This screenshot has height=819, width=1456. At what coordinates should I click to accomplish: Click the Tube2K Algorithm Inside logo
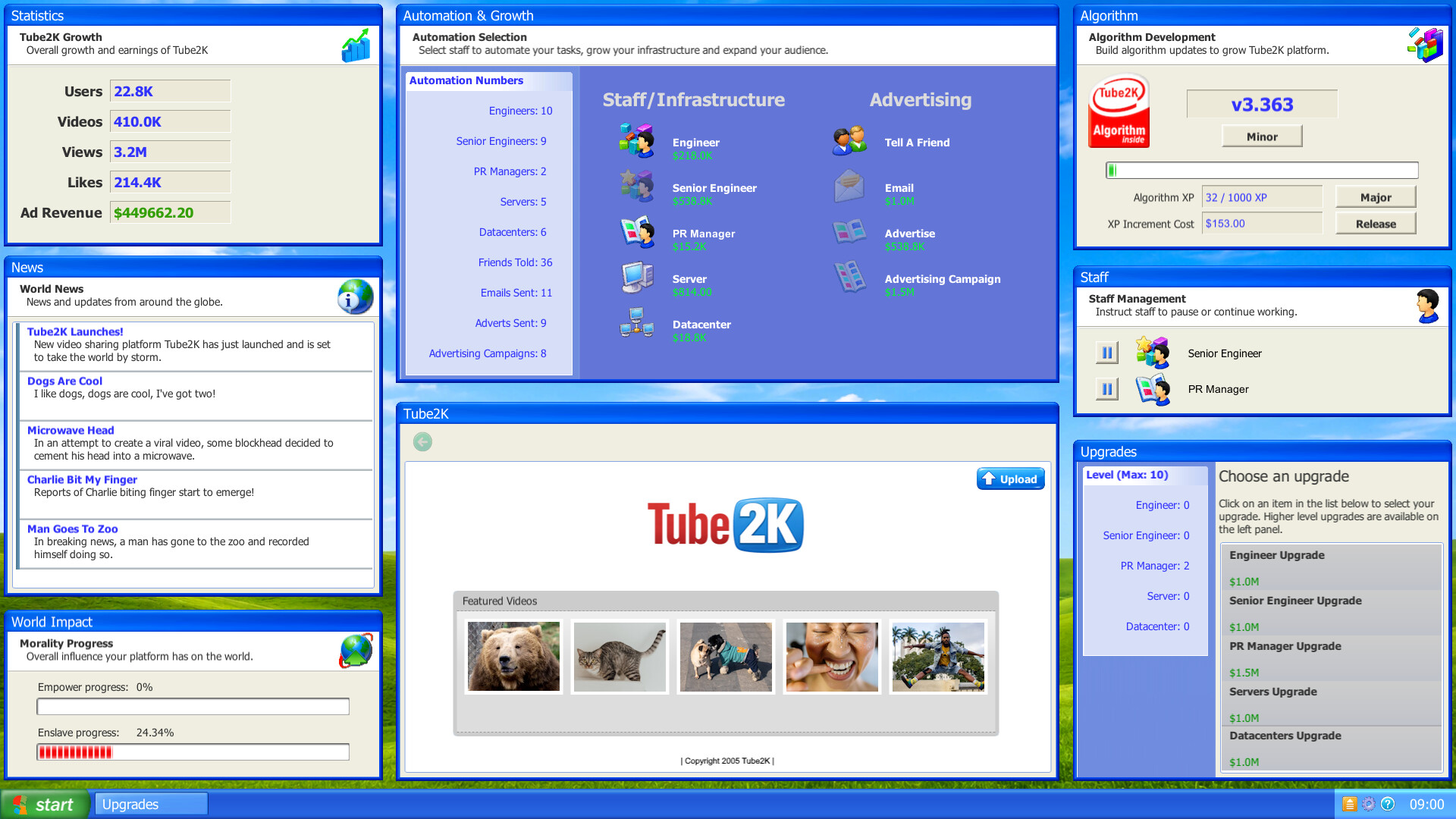(1119, 111)
